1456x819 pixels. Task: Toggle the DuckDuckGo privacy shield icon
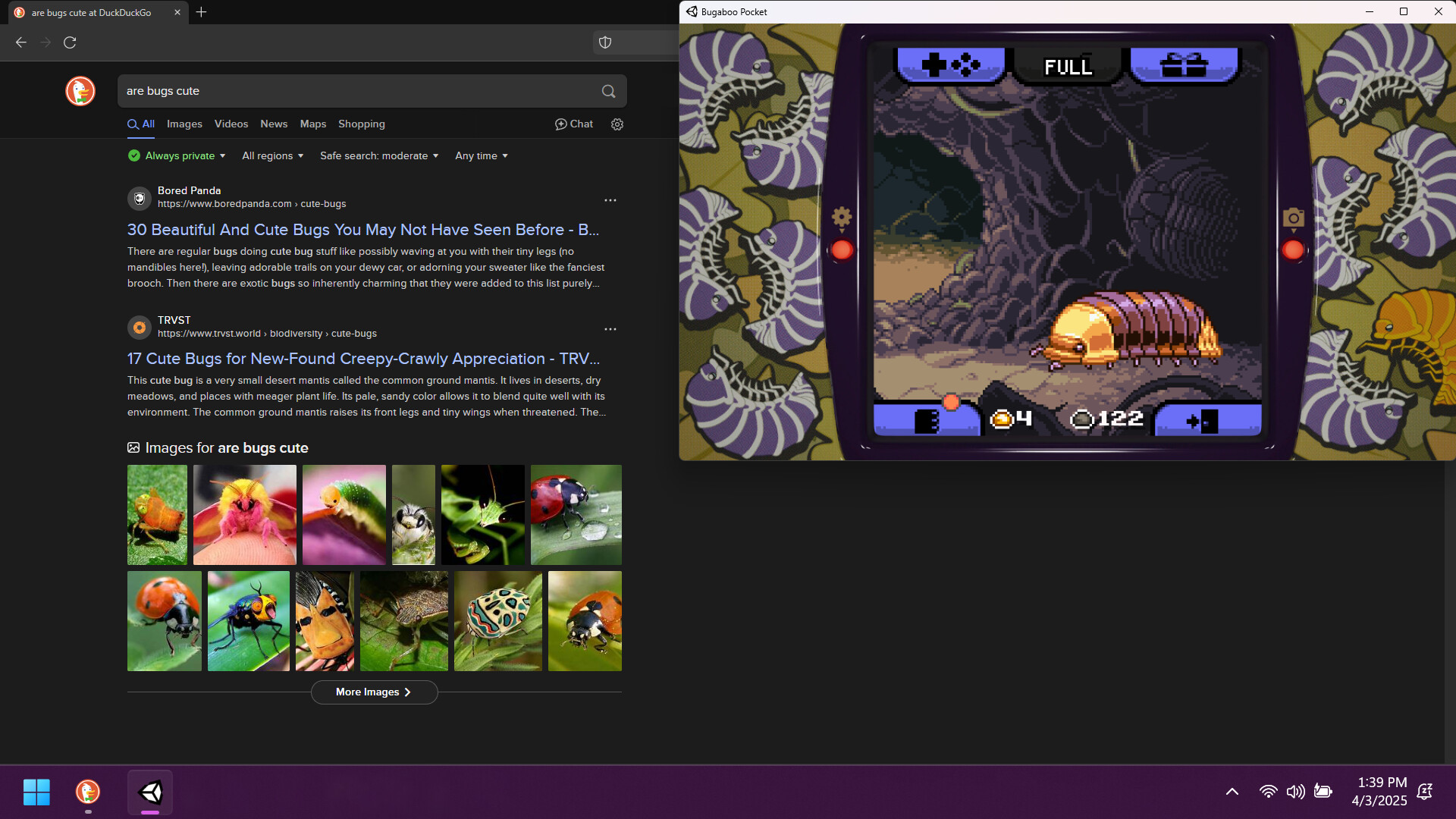(x=604, y=42)
